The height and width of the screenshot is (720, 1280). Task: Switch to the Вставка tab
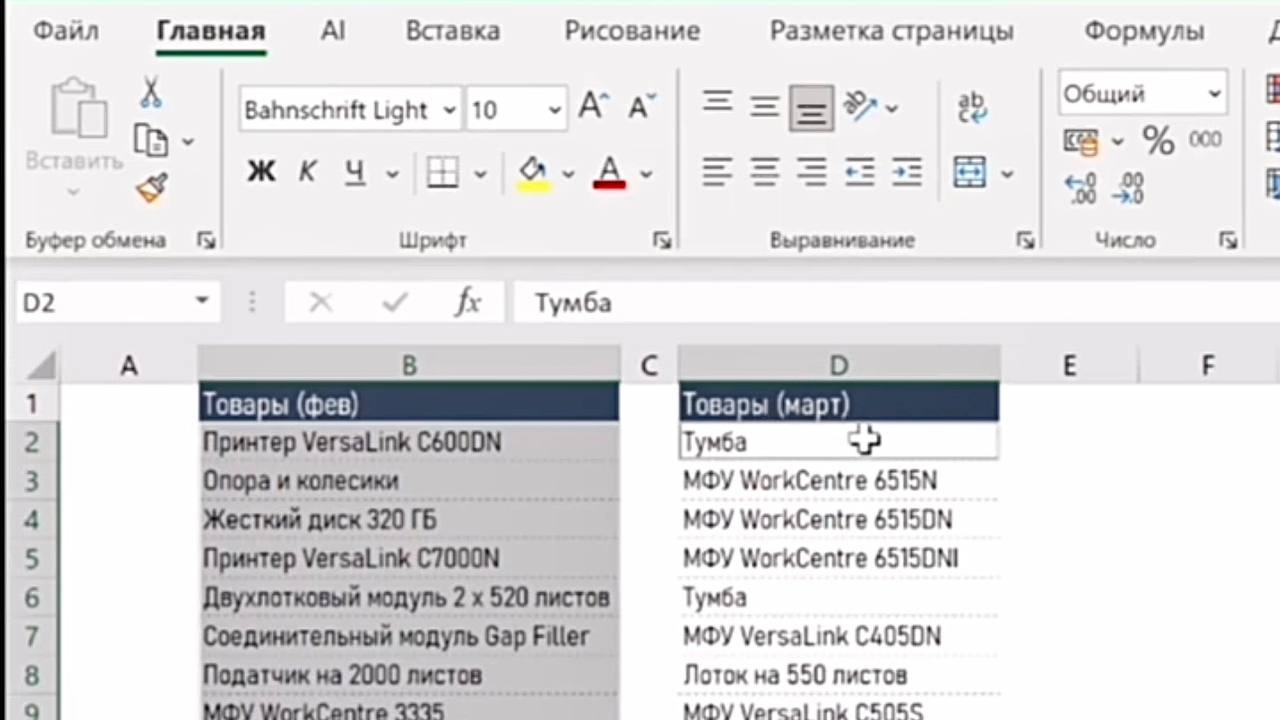452,31
